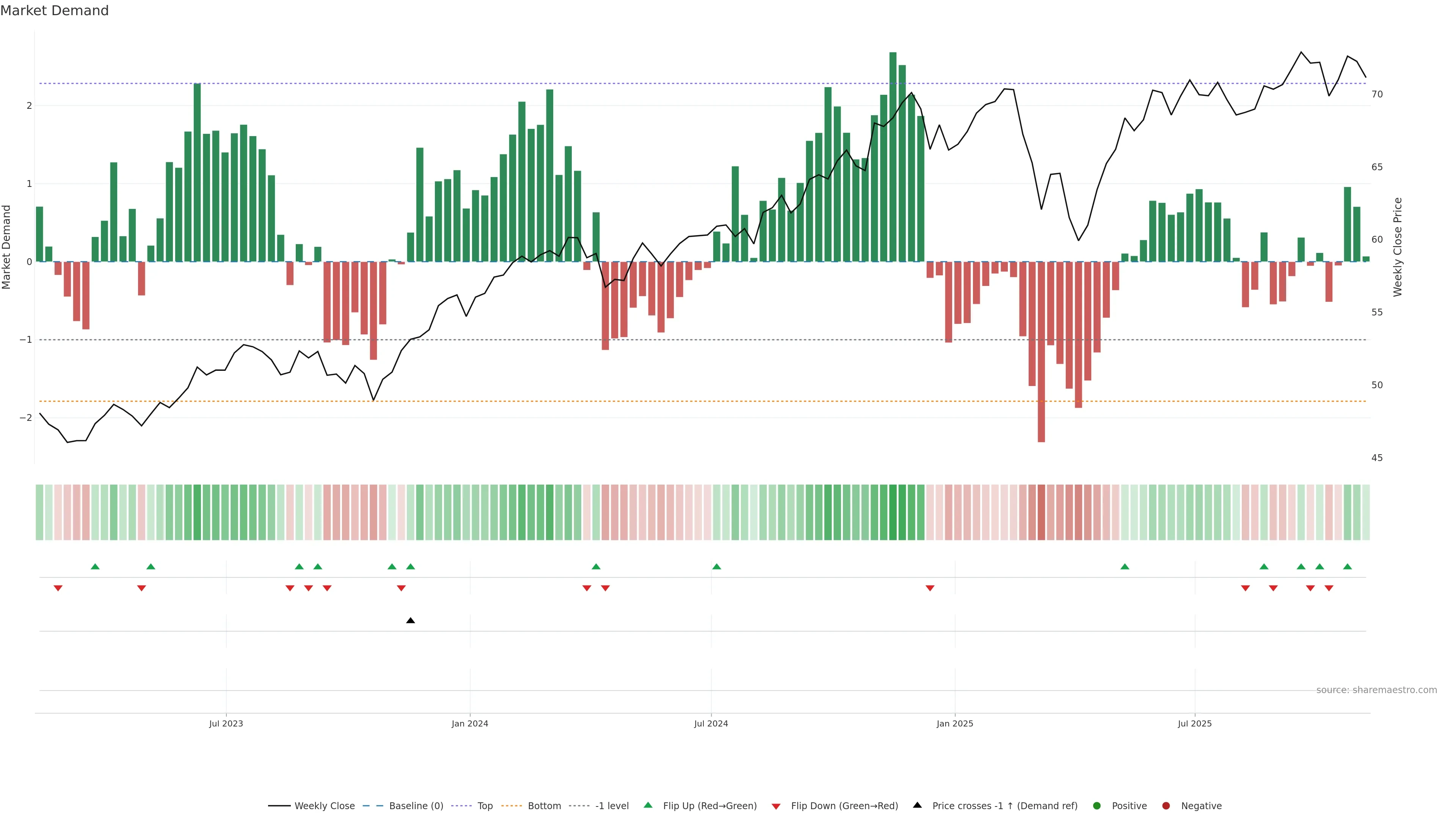
Task: Click the leftmost red flip-down triangle marker
Action: pyautogui.click(x=58, y=588)
